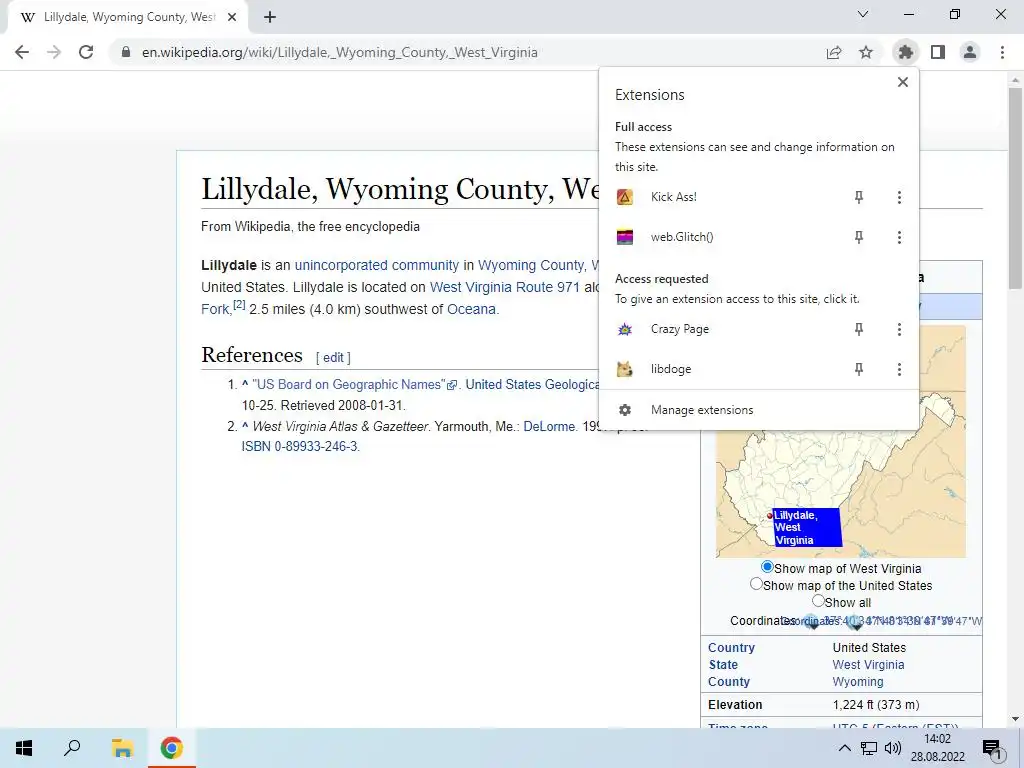Open the Chrome profile icon

point(970,52)
